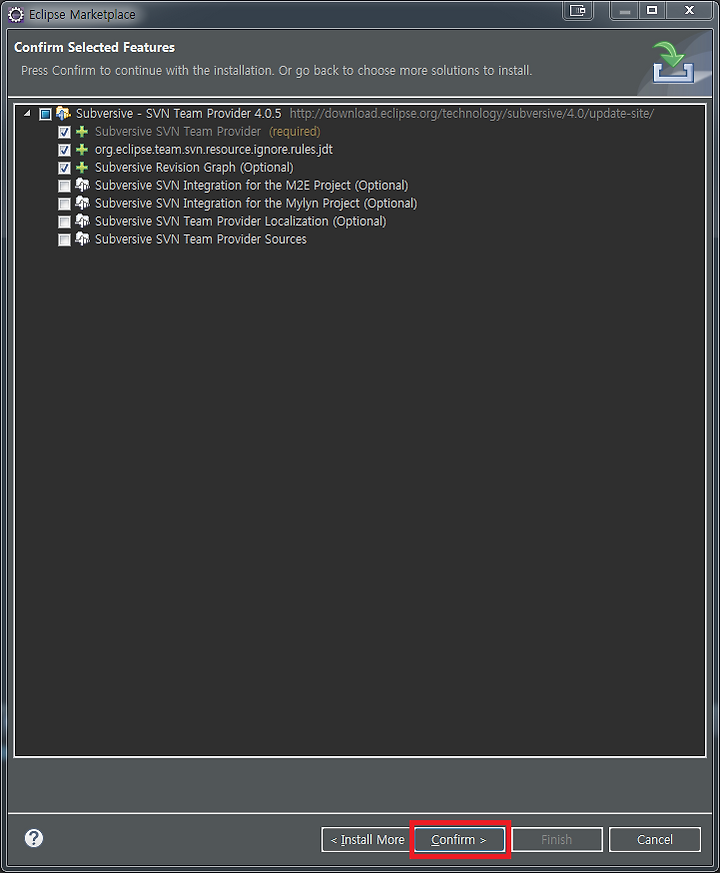This screenshot has height=873, width=720.
Task: Toggle the Subversive SVN Team Provider (required) checkbox
Action: (x=65, y=132)
